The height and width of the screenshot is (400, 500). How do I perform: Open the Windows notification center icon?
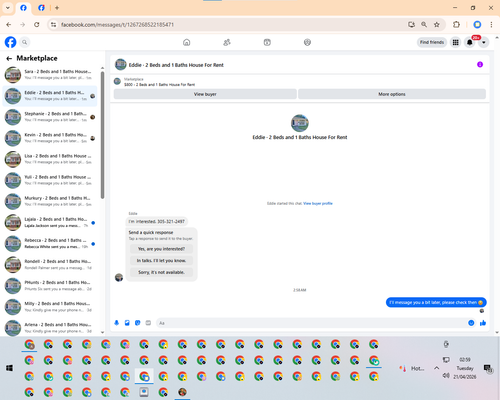pyautogui.click(x=488, y=368)
